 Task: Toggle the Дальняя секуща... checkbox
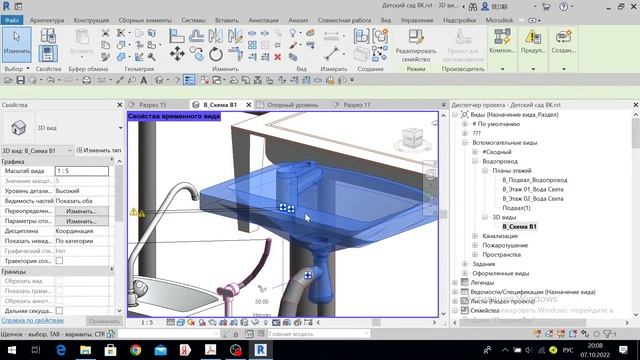(59, 311)
